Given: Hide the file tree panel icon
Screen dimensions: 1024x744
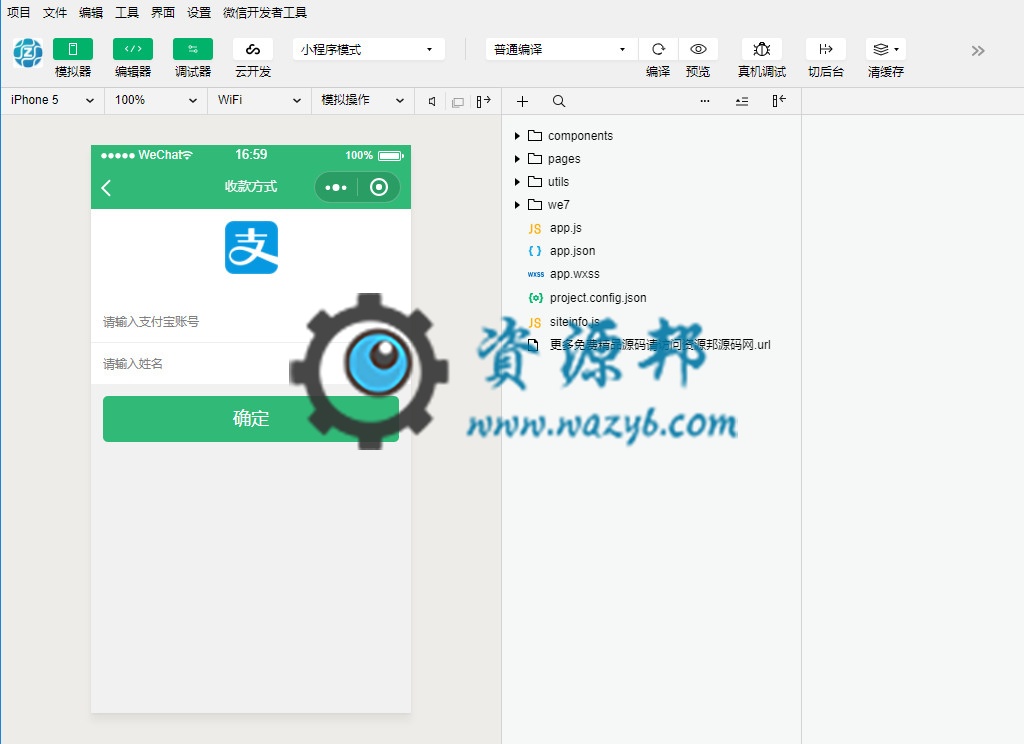Looking at the screenshot, I should point(778,101).
